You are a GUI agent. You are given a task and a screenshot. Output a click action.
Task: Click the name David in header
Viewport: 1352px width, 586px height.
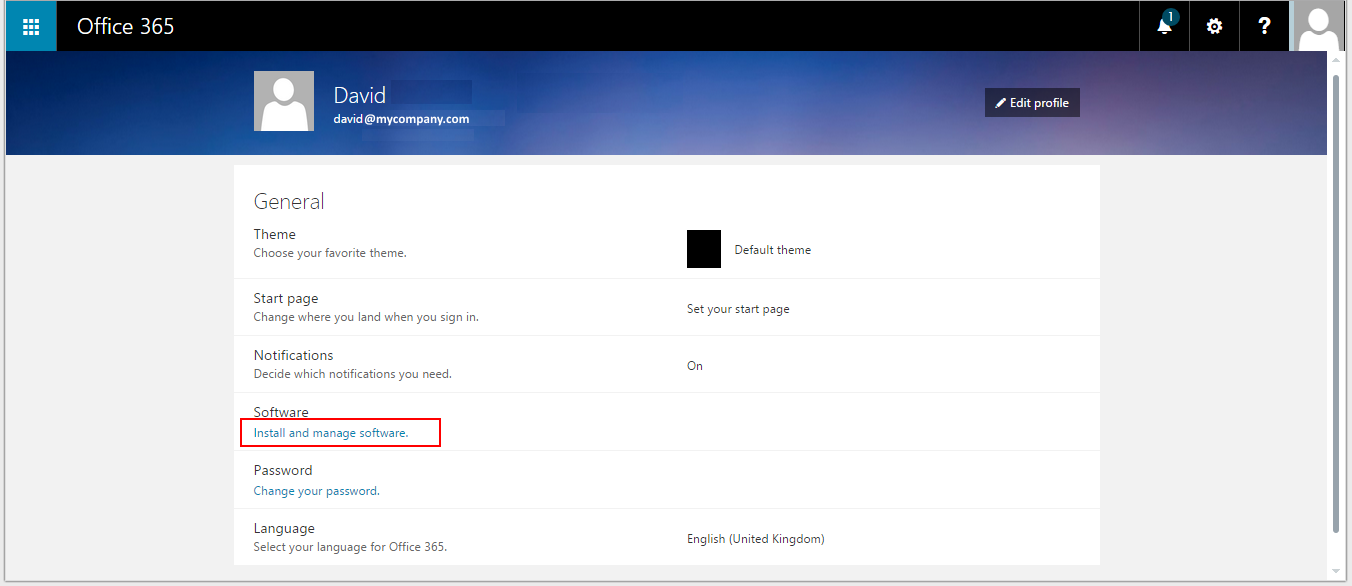point(360,95)
